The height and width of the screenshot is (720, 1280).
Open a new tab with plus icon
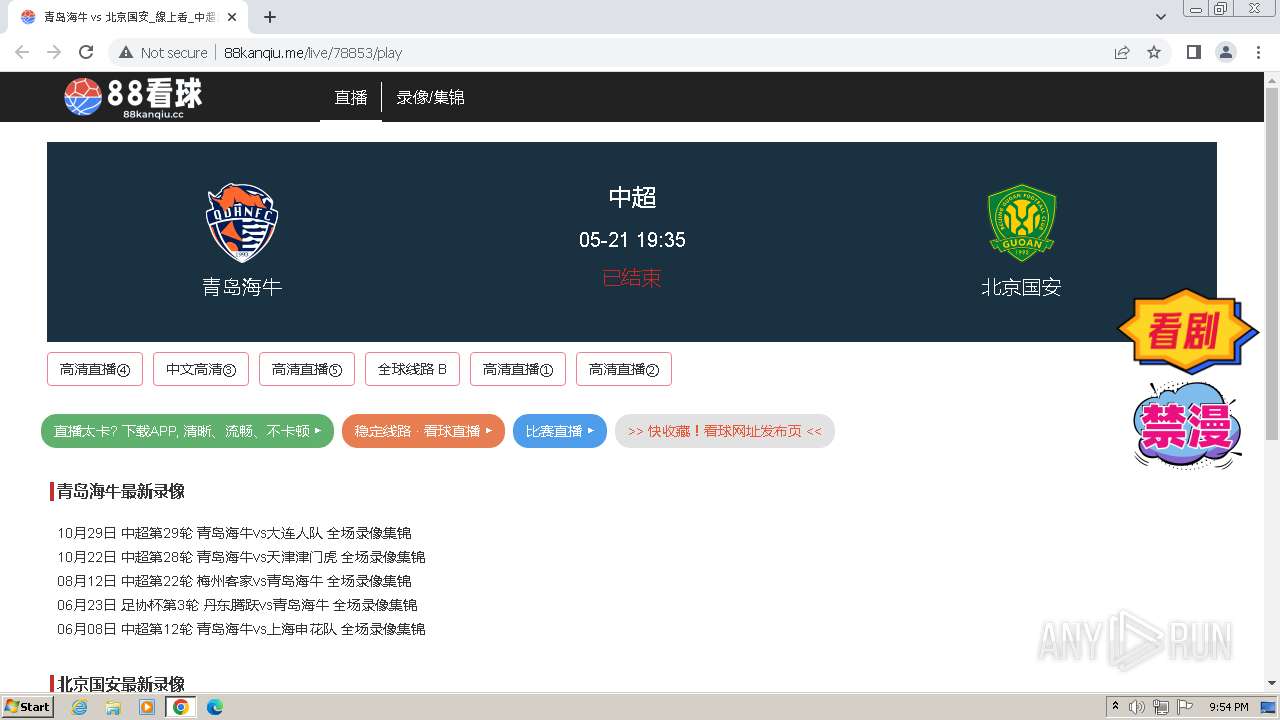[270, 17]
